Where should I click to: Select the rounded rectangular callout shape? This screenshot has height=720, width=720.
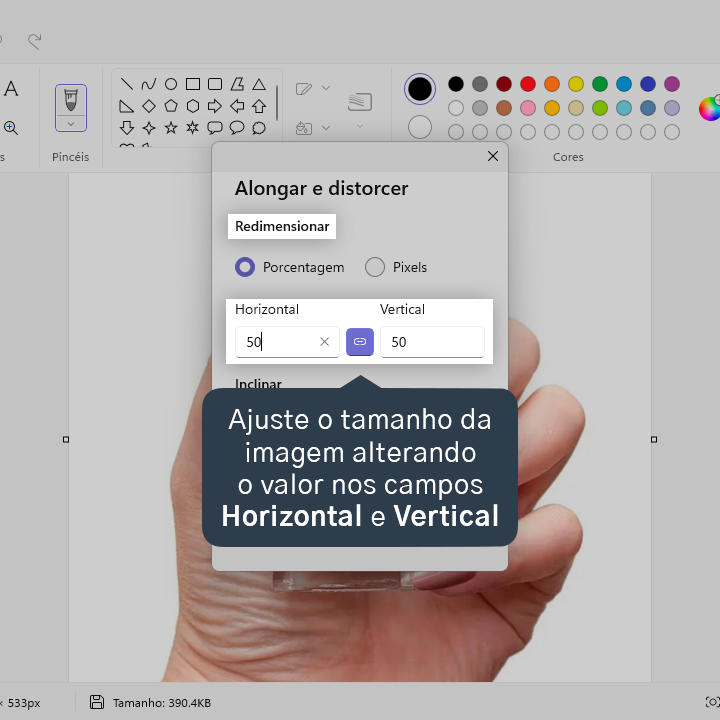tap(215, 128)
